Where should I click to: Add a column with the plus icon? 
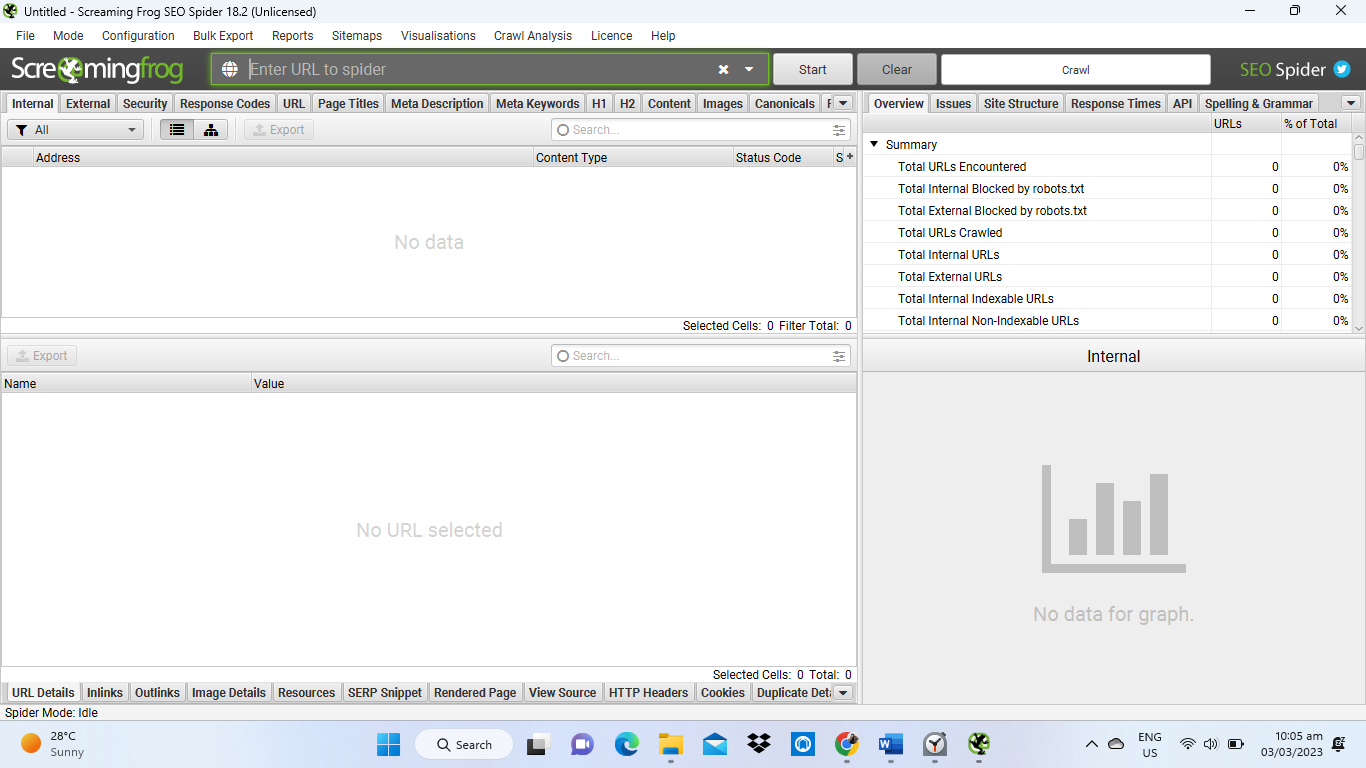[x=850, y=156]
